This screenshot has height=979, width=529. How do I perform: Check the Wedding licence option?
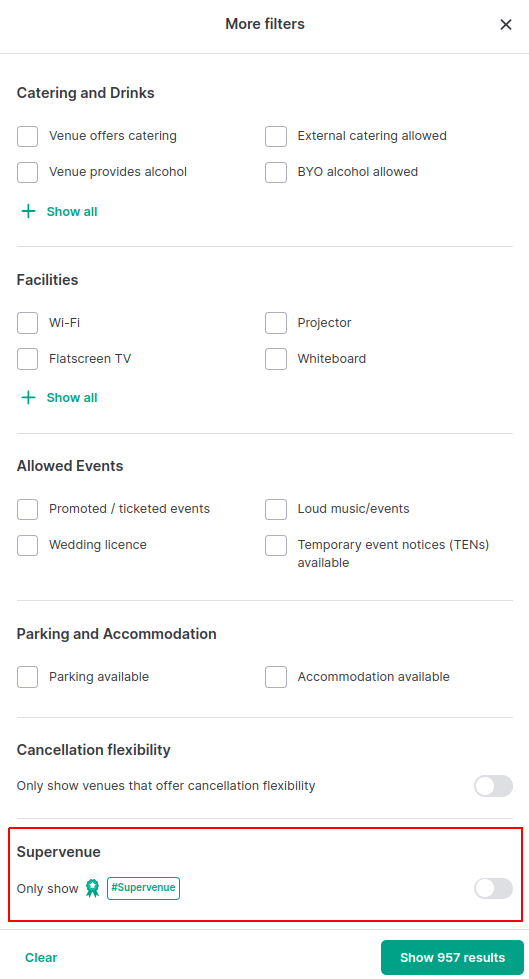click(x=27, y=545)
